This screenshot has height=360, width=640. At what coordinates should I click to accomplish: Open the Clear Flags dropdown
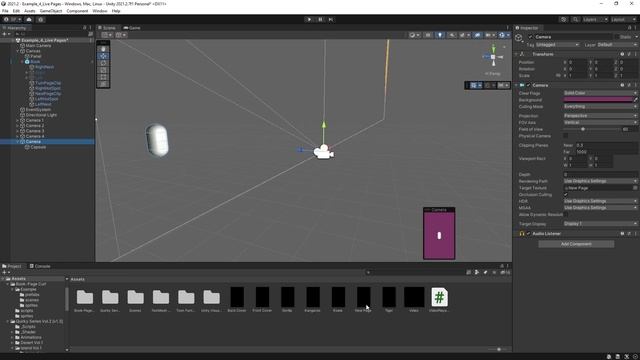[x=600, y=93]
